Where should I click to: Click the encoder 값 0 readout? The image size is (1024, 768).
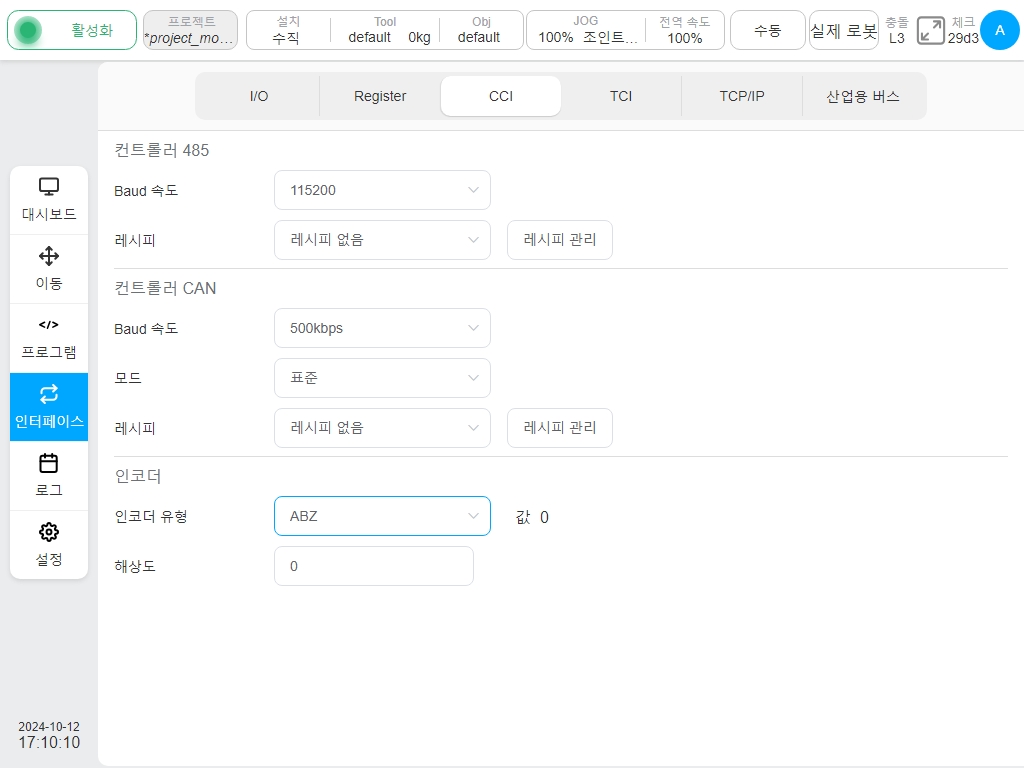[x=532, y=517]
